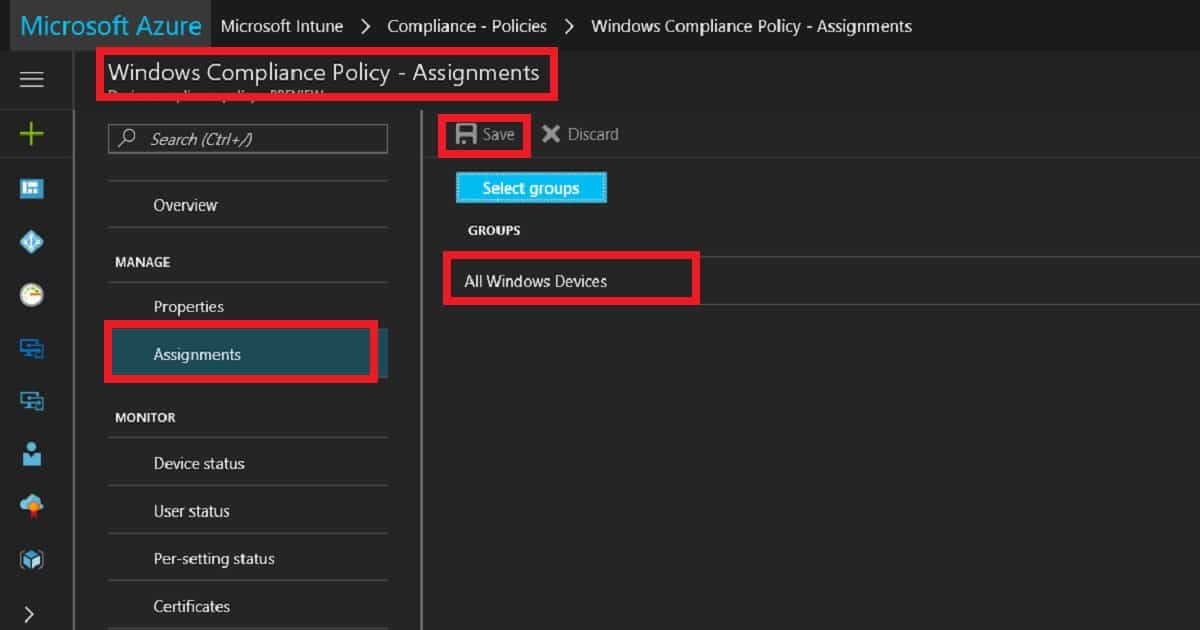
Task: Open the Overview menu item
Action: (x=185, y=205)
